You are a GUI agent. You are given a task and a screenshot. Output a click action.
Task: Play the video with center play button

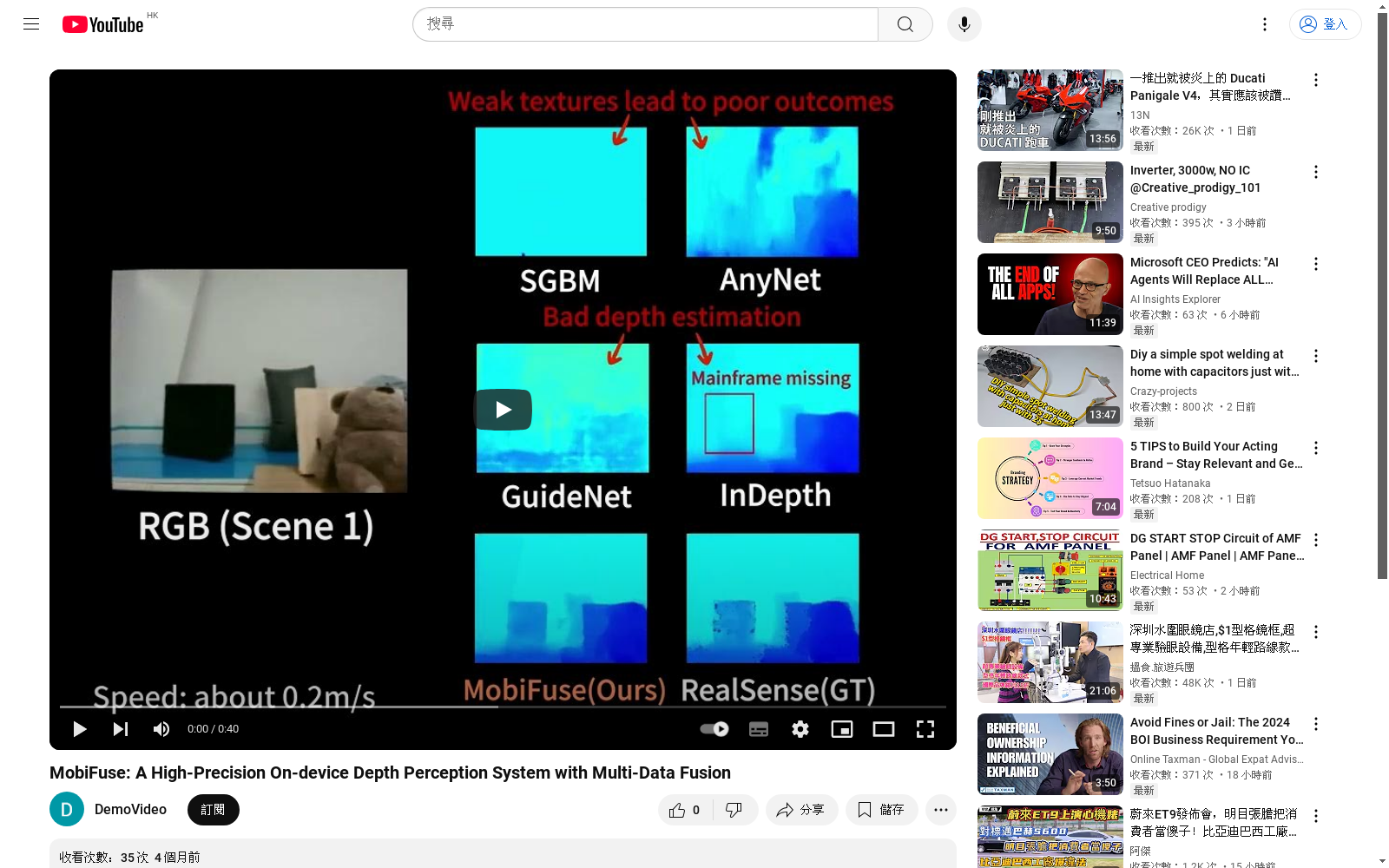point(503,410)
